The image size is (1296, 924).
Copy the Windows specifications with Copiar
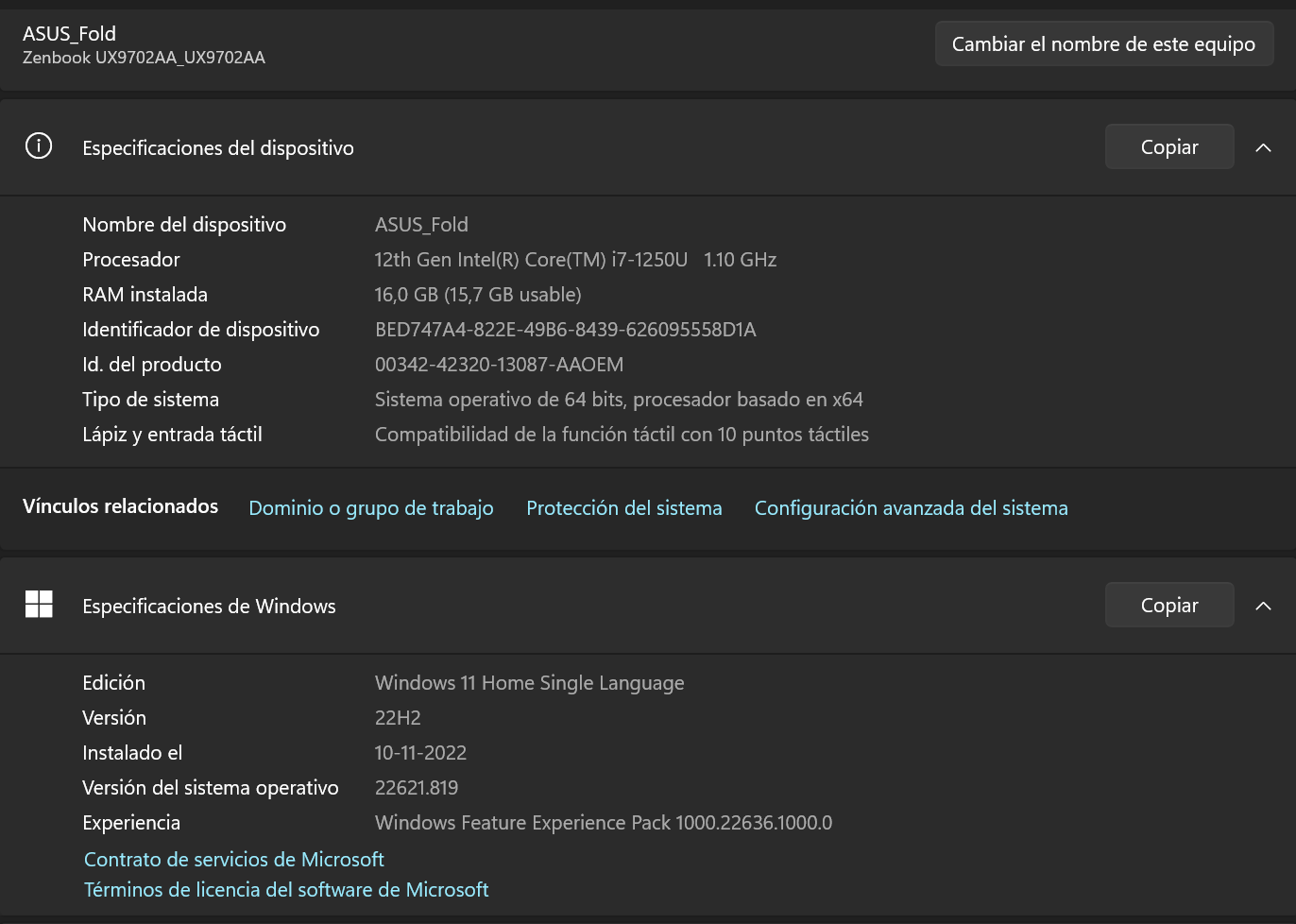coord(1168,606)
